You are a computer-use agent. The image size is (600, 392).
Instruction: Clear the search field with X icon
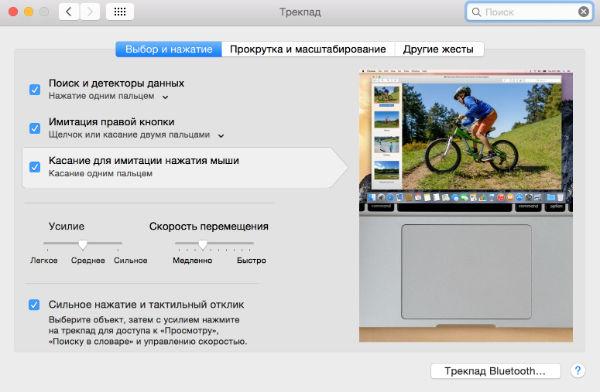[583, 12]
